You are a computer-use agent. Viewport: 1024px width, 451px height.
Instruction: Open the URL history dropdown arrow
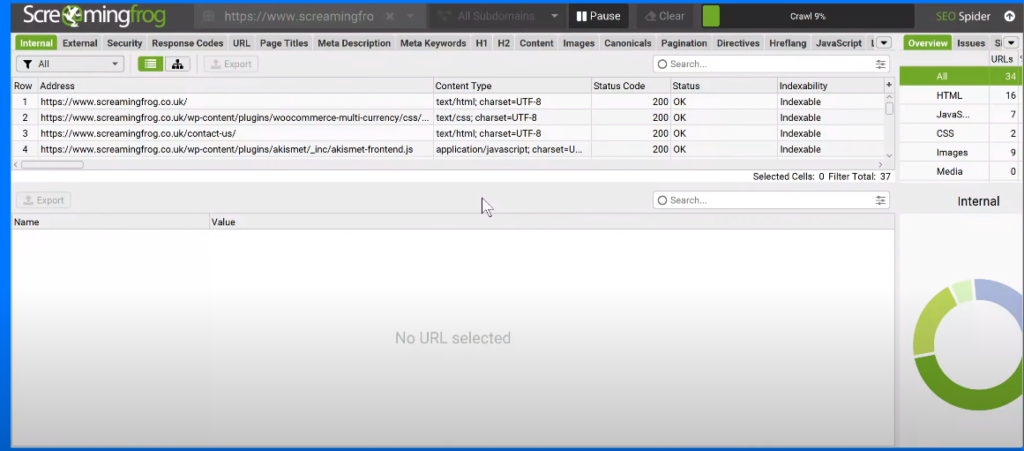pyautogui.click(x=410, y=16)
